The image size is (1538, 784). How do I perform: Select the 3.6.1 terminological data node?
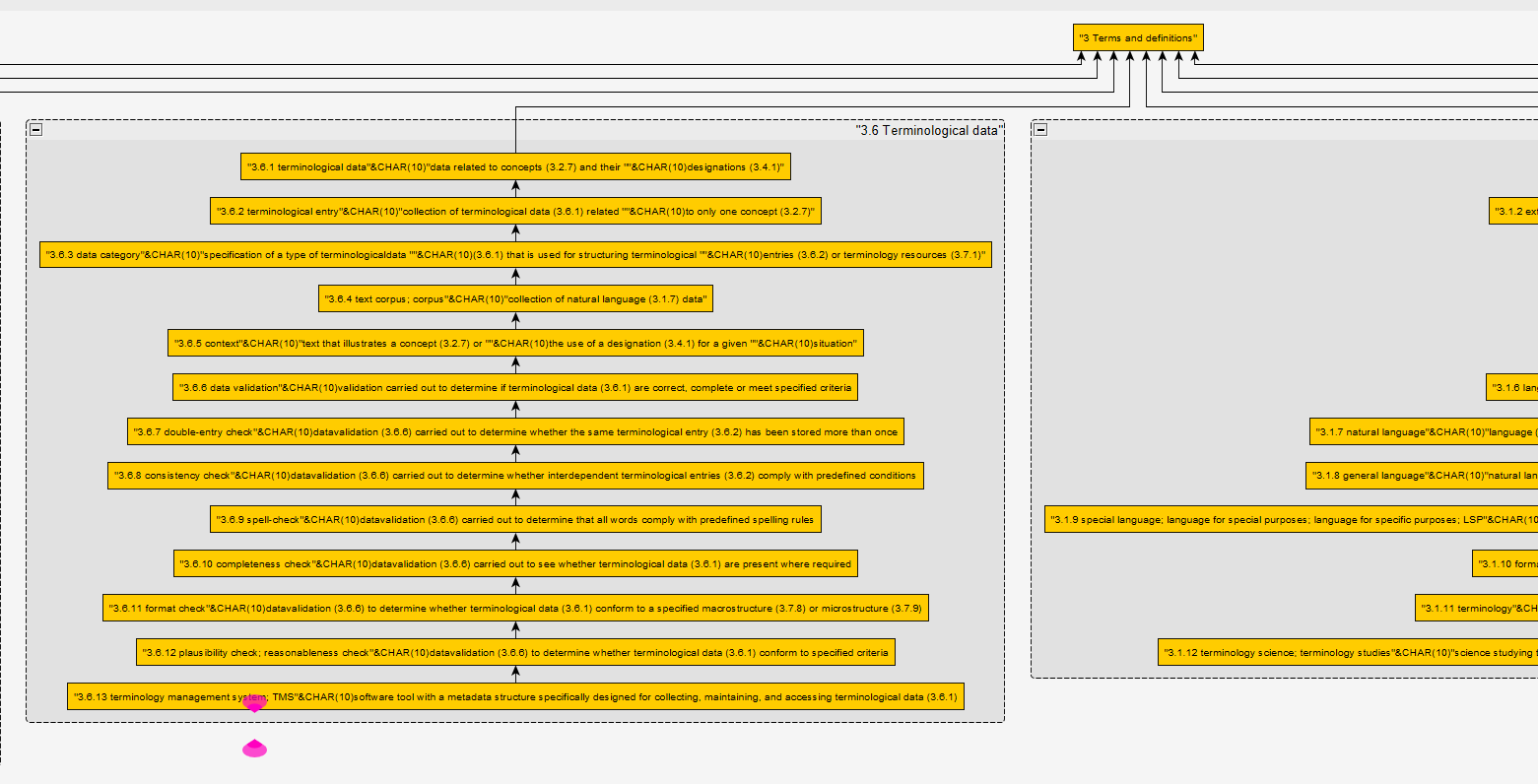coord(515,167)
